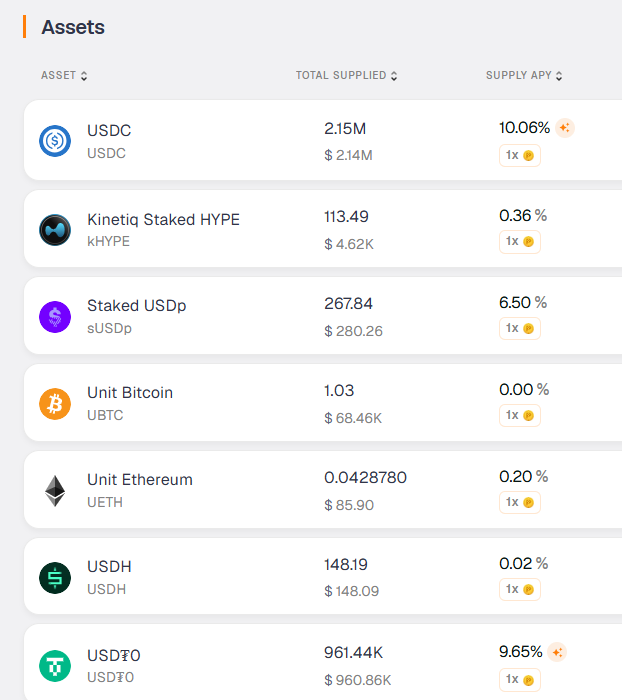
Task: Click the 1x points badge in UBTC row
Action: 520,416
